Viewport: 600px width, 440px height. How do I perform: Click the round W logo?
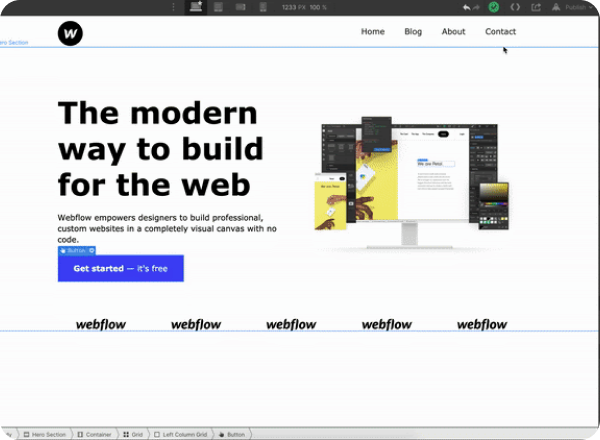click(x=70, y=33)
